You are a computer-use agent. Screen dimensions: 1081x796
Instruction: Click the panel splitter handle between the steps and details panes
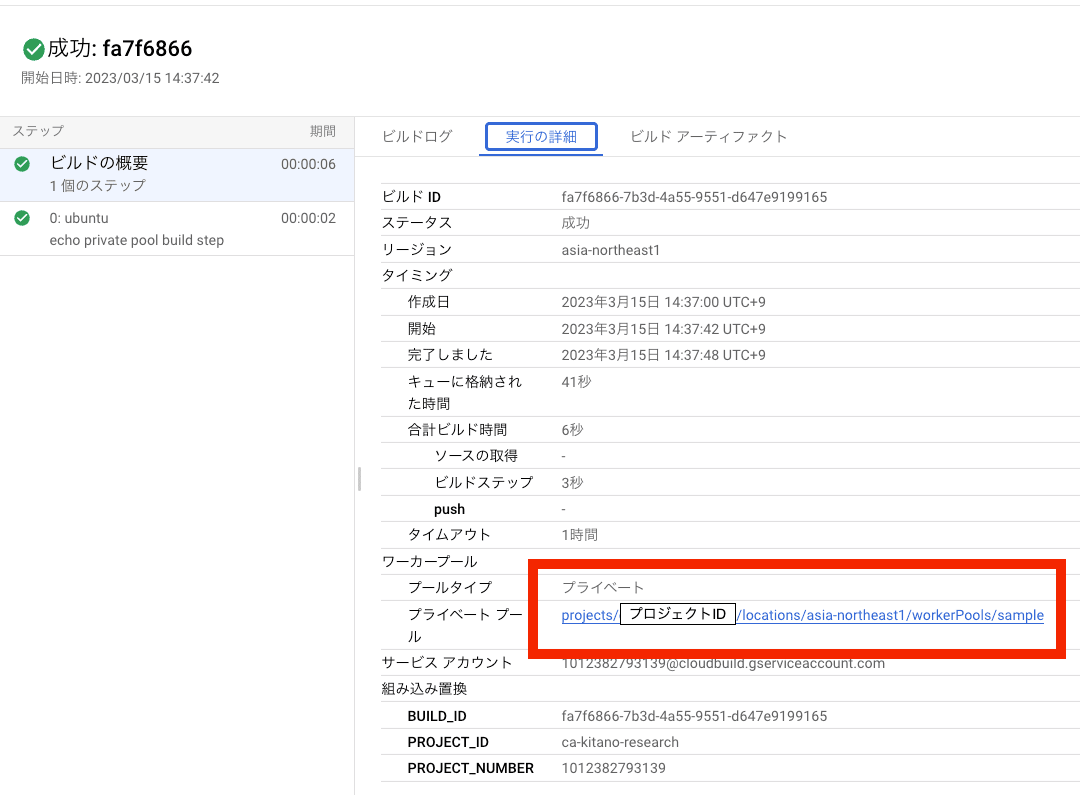pyautogui.click(x=359, y=479)
